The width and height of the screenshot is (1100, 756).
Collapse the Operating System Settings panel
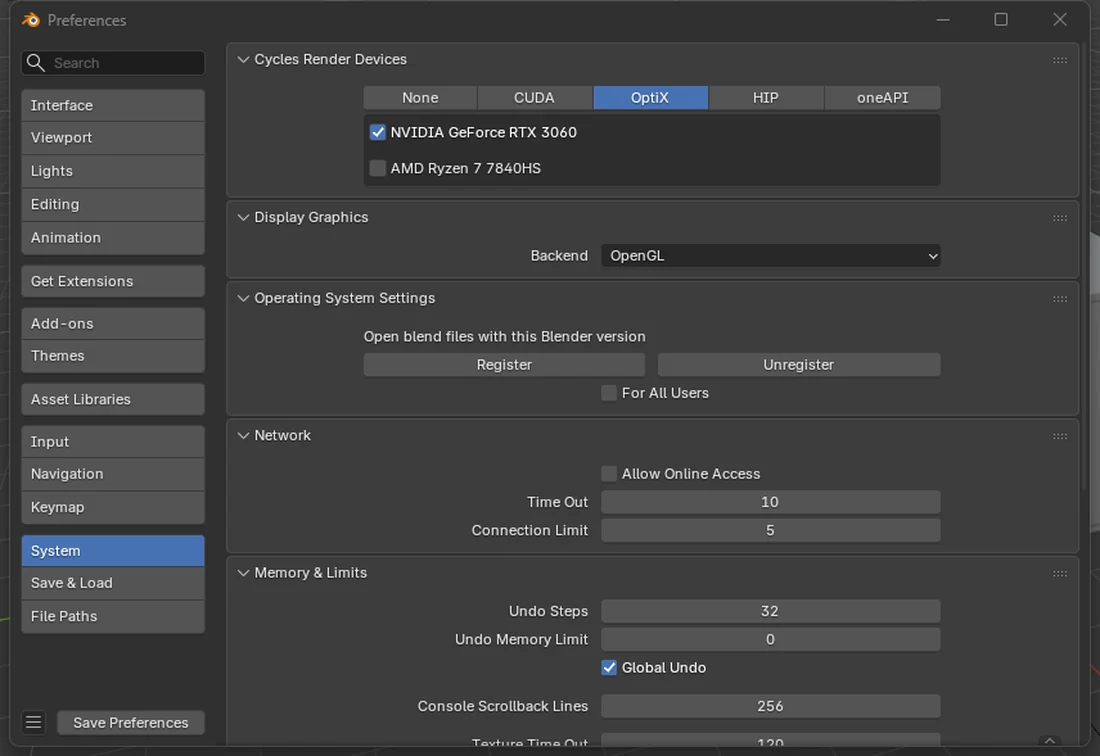point(243,298)
